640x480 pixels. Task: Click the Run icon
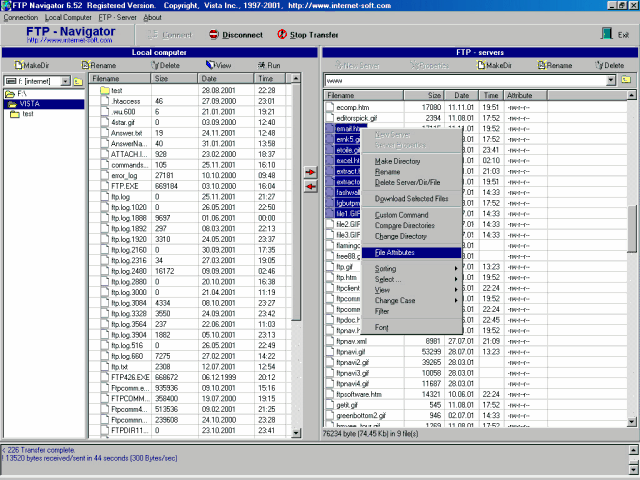coord(262,65)
